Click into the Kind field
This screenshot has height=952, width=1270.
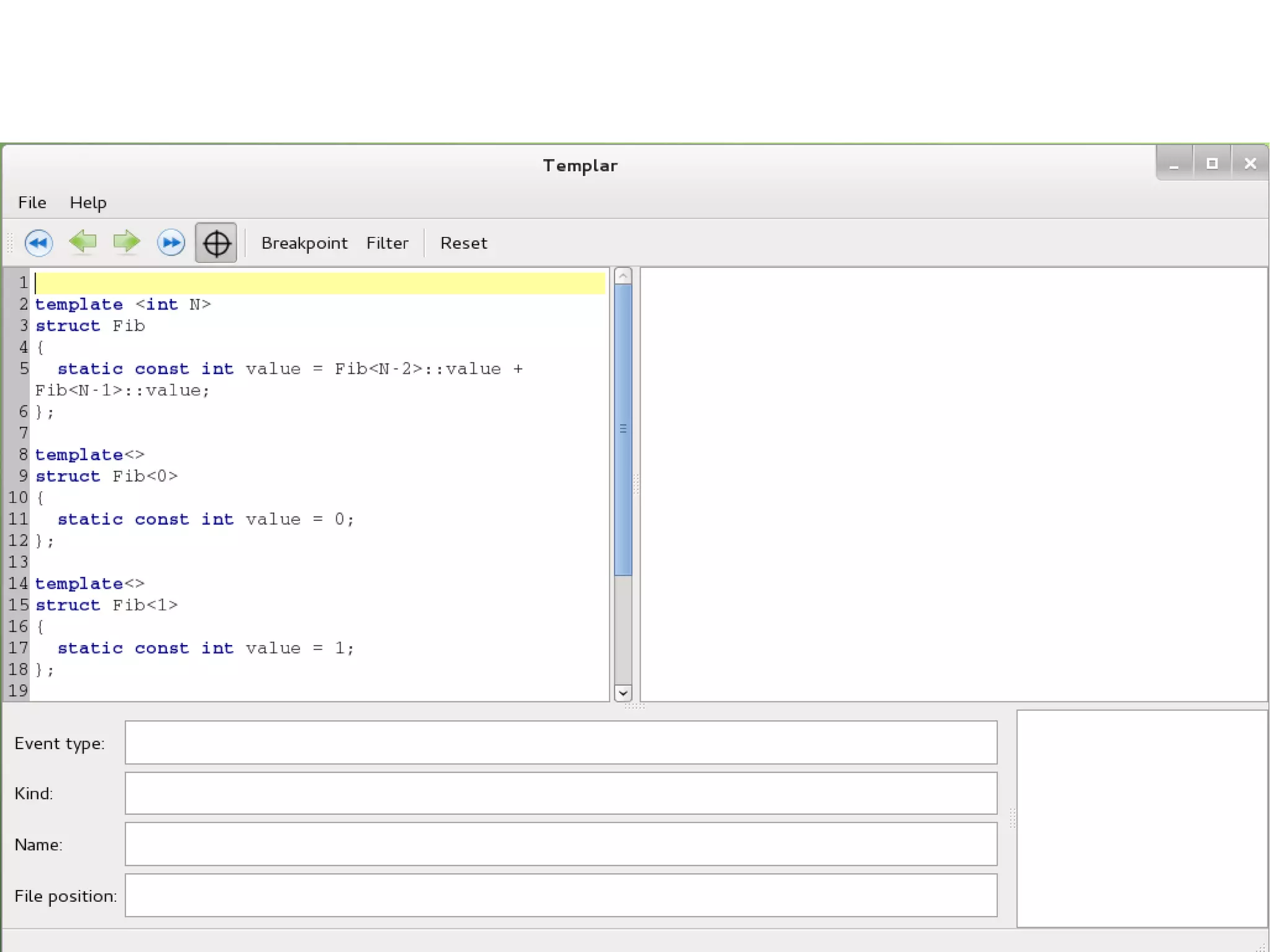tap(561, 793)
